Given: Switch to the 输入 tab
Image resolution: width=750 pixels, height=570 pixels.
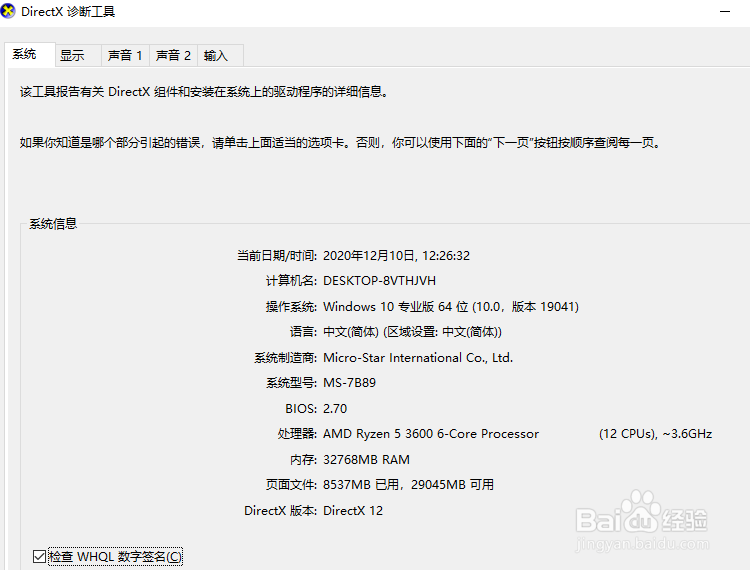Looking at the screenshot, I should click(x=220, y=55).
